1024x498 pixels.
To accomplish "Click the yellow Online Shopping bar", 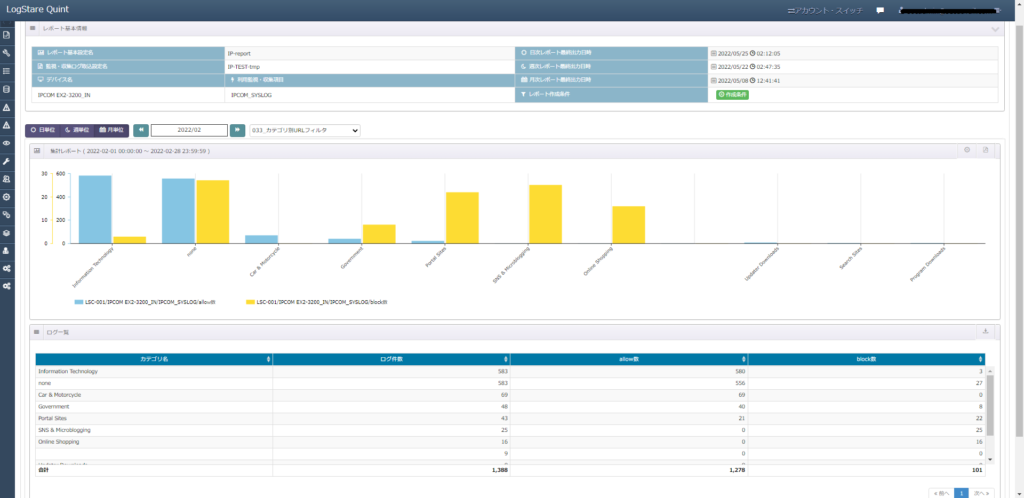I will 629,225.
